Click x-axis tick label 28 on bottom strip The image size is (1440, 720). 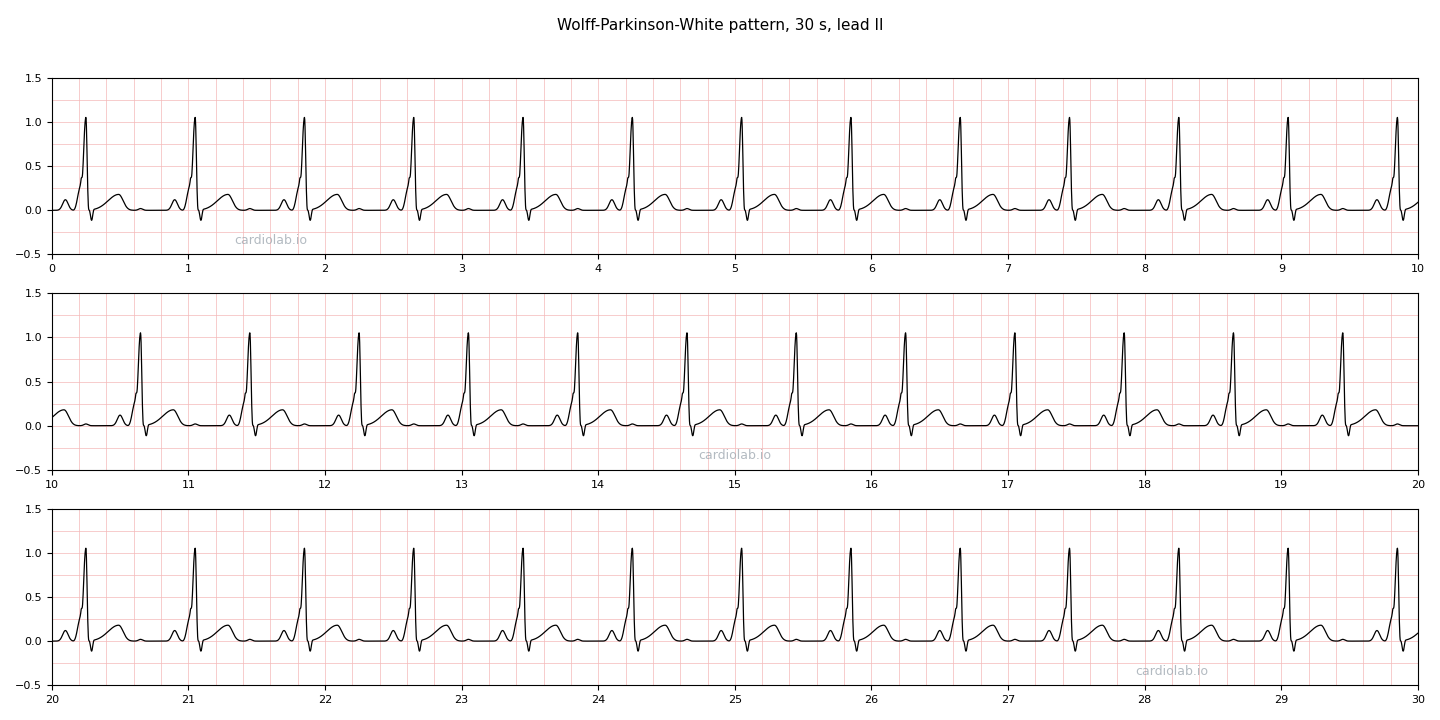[1145, 699]
